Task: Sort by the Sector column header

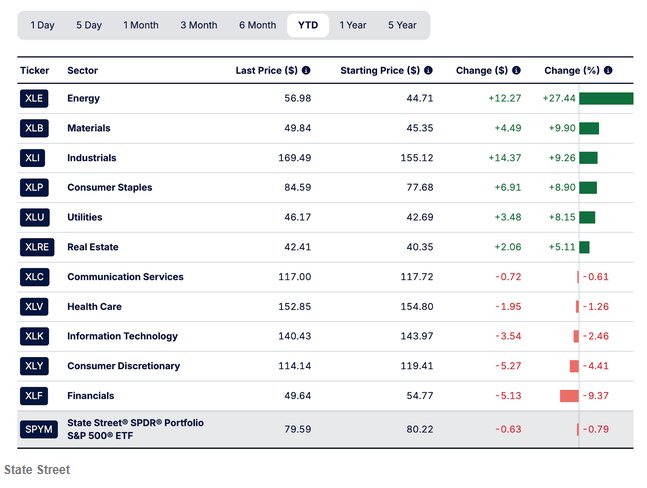Action: coord(82,71)
